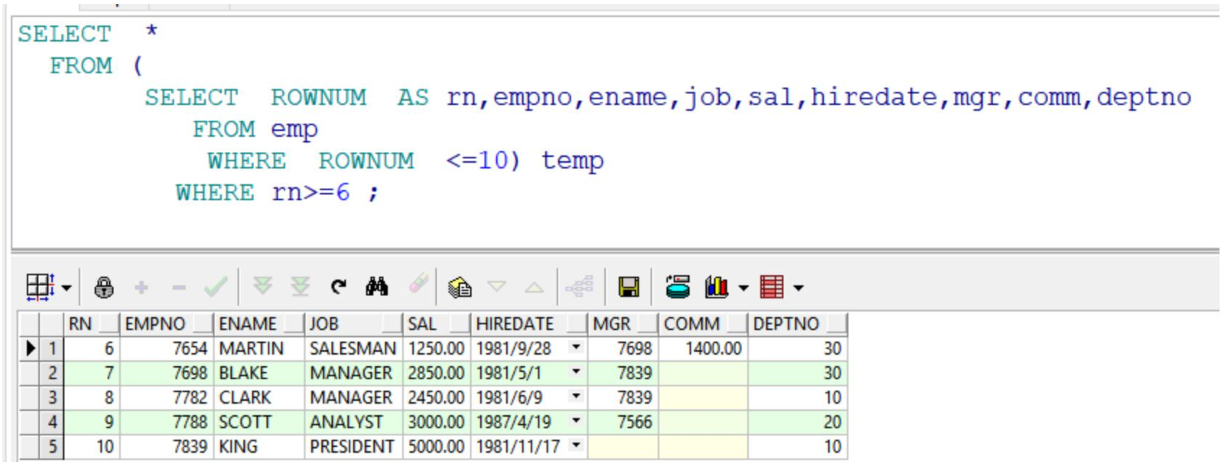Open the date dropdown for 1981/9/28
1224x462 pixels.
tap(576, 349)
